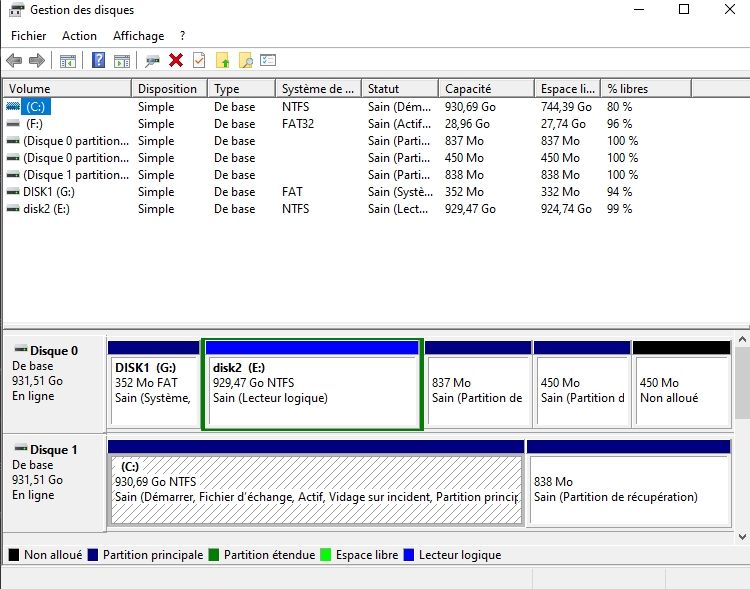Click the blue Lecteur logique legend swatch
The width and height of the screenshot is (750, 589).
coord(409,555)
